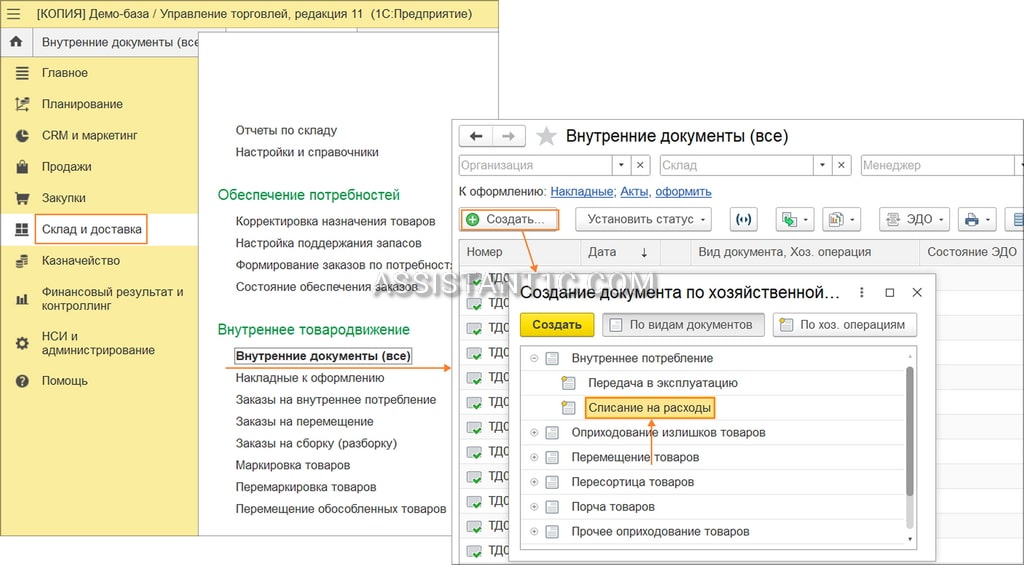1024x565 pixels.
Task: Open the Установить статус dropdown
Action: (643, 219)
